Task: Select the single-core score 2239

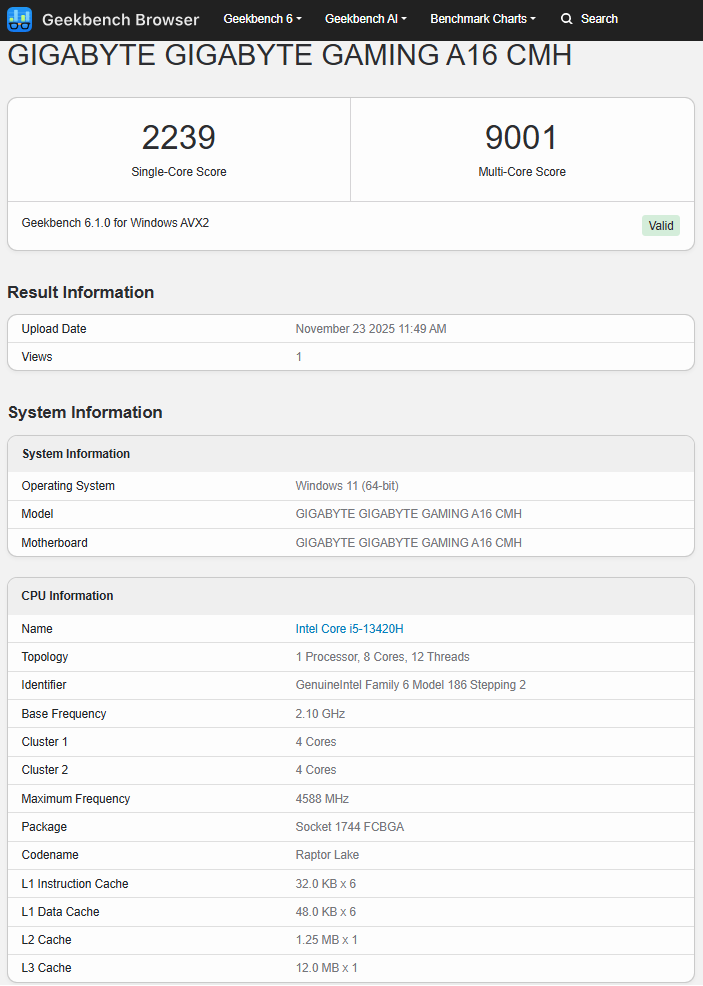Action: (x=179, y=138)
